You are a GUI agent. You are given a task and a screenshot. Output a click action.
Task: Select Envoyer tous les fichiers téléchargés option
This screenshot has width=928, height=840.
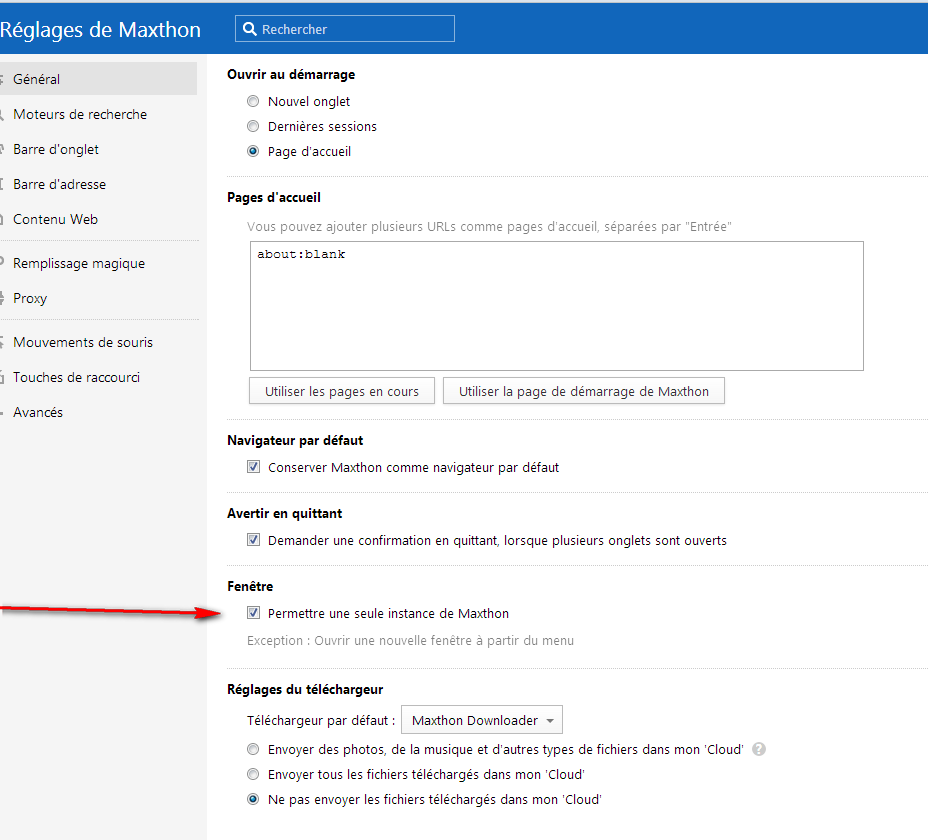253,774
